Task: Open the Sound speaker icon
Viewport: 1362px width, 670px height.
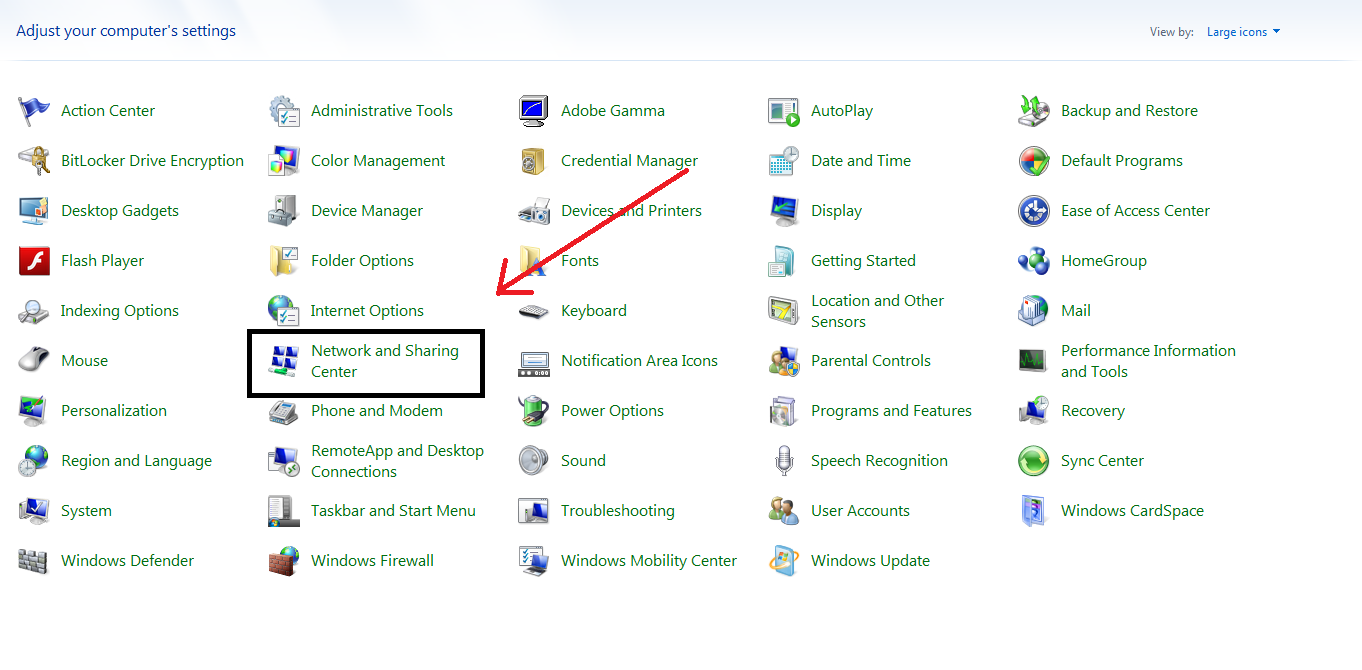Action: (x=534, y=461)
